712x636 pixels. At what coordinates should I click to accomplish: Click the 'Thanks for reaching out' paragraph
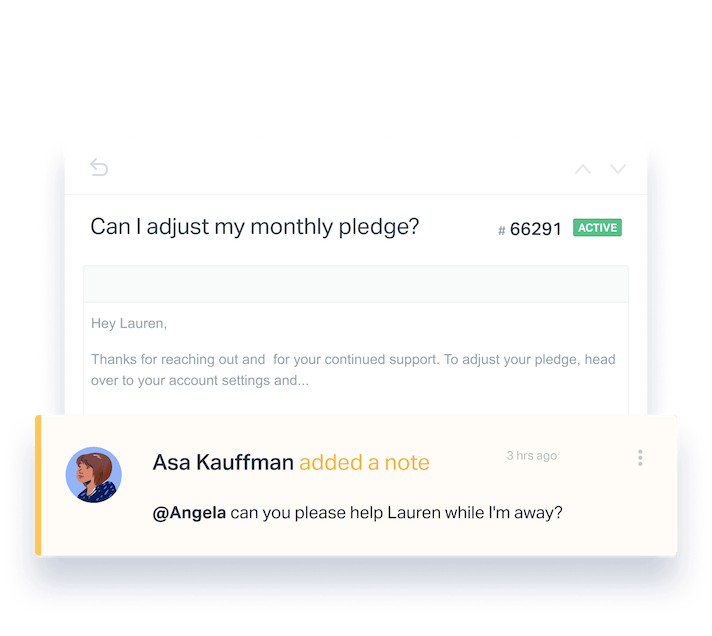coord(353,370)
